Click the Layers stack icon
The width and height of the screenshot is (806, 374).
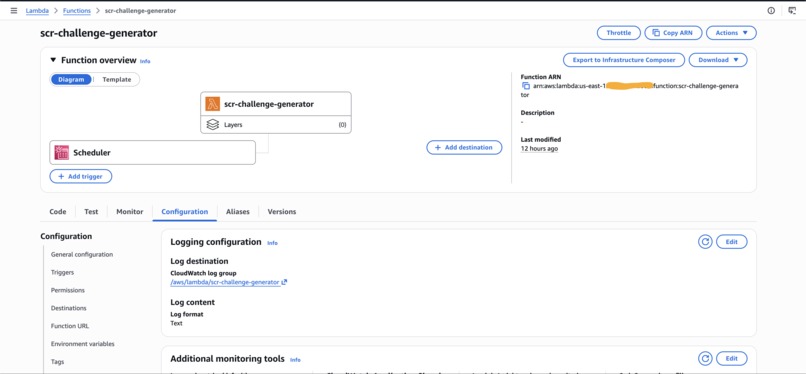[212, 125]
